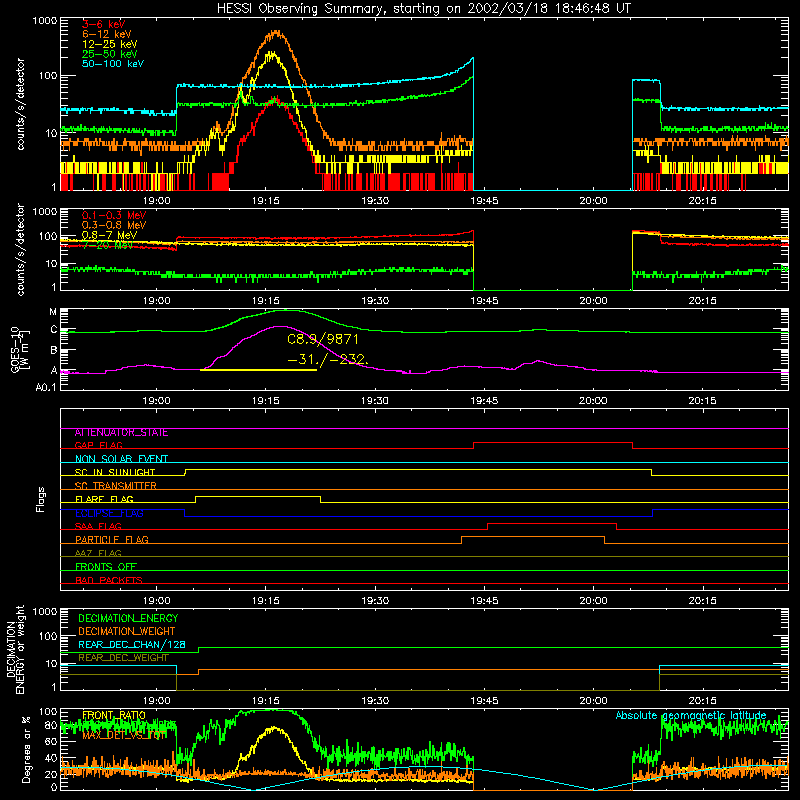This screenshot has height=800, width=800.
Task: Click the HESSI Observing Summary plot title
Action: (423, 9)
